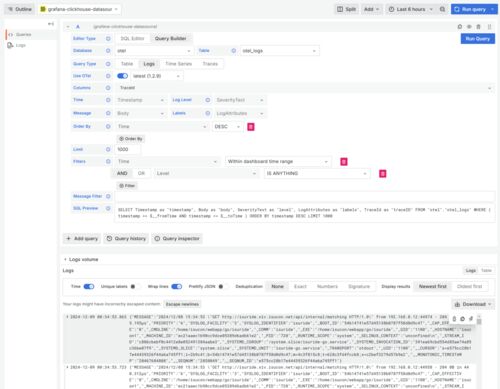Click the blue Run Query editor button
This screenshot has width=500, height=389.
[478, 39]
